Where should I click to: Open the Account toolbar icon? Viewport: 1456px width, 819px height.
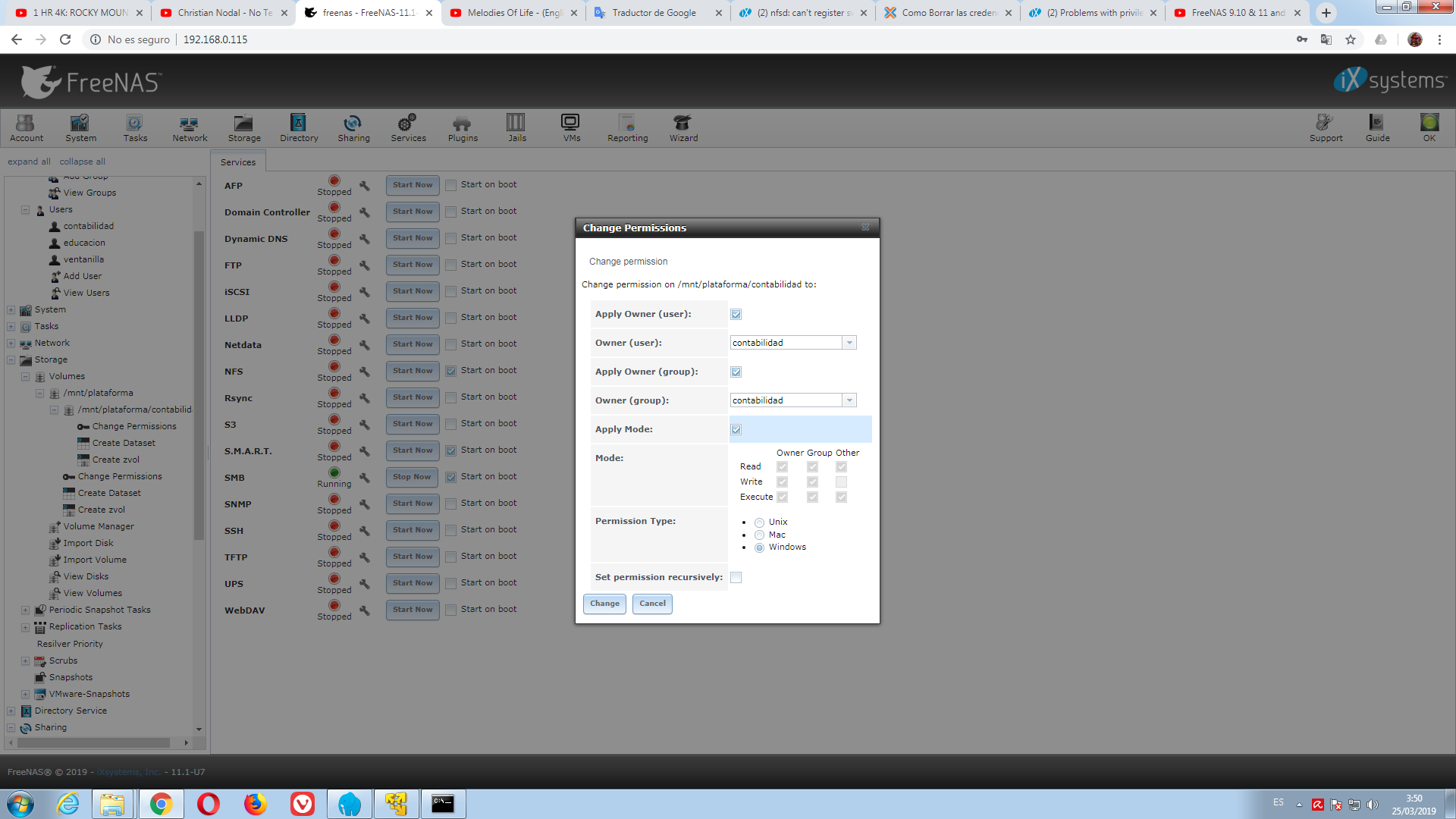tap(27, 127)
